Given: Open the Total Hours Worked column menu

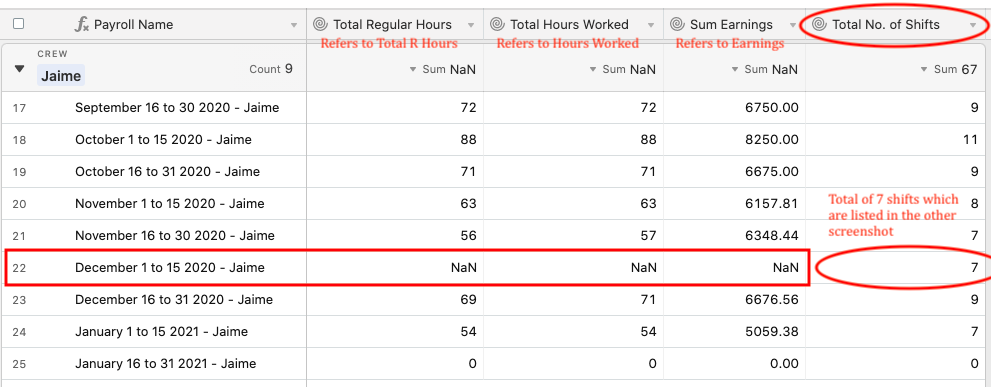Looking at the screenshot, I should [651, 25].
